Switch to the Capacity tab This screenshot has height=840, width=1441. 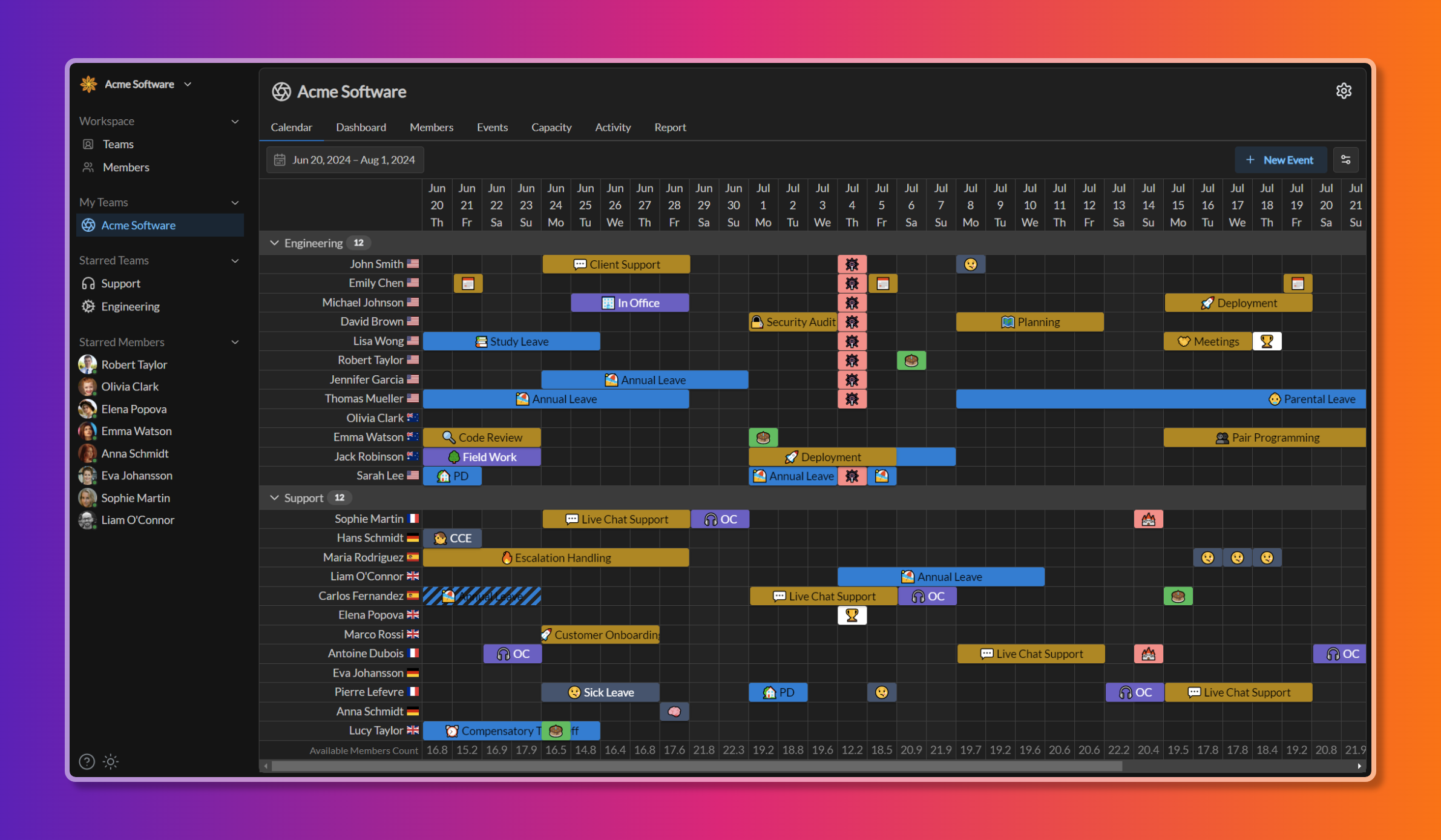click(551, 127)
